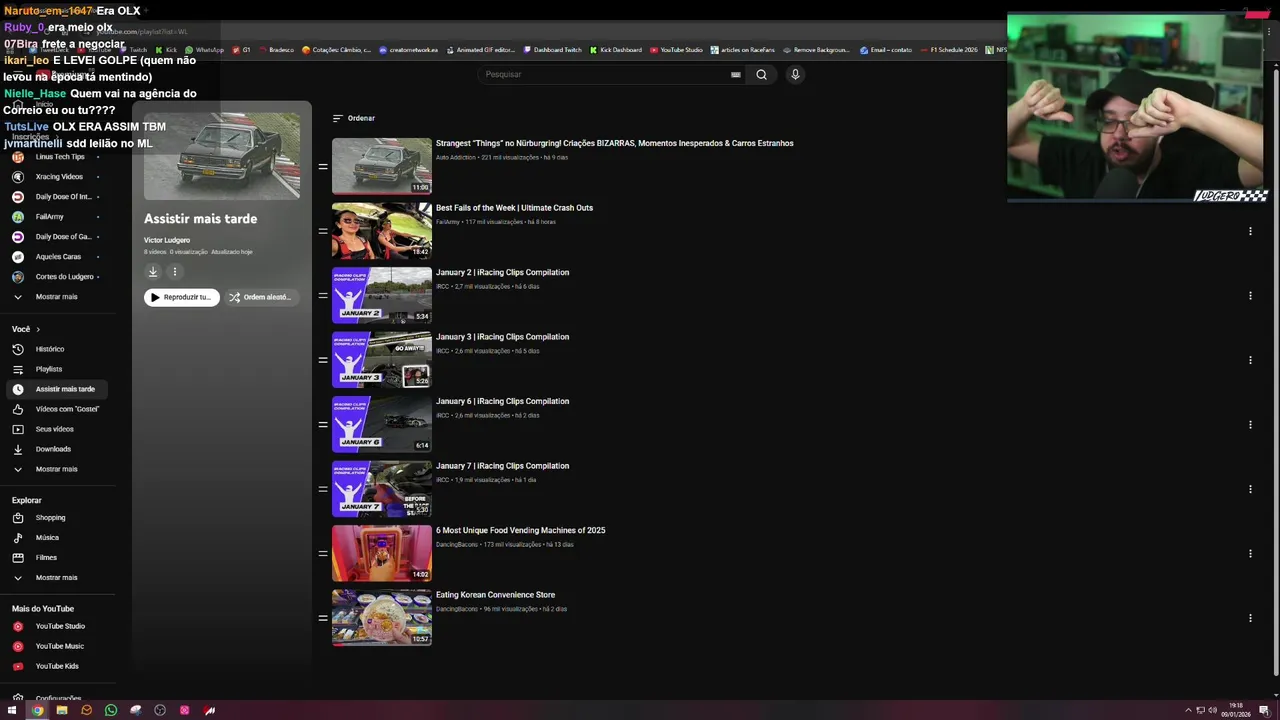
Task: Open Vídeos com "Gostei" list
Action: coord(58,409)
